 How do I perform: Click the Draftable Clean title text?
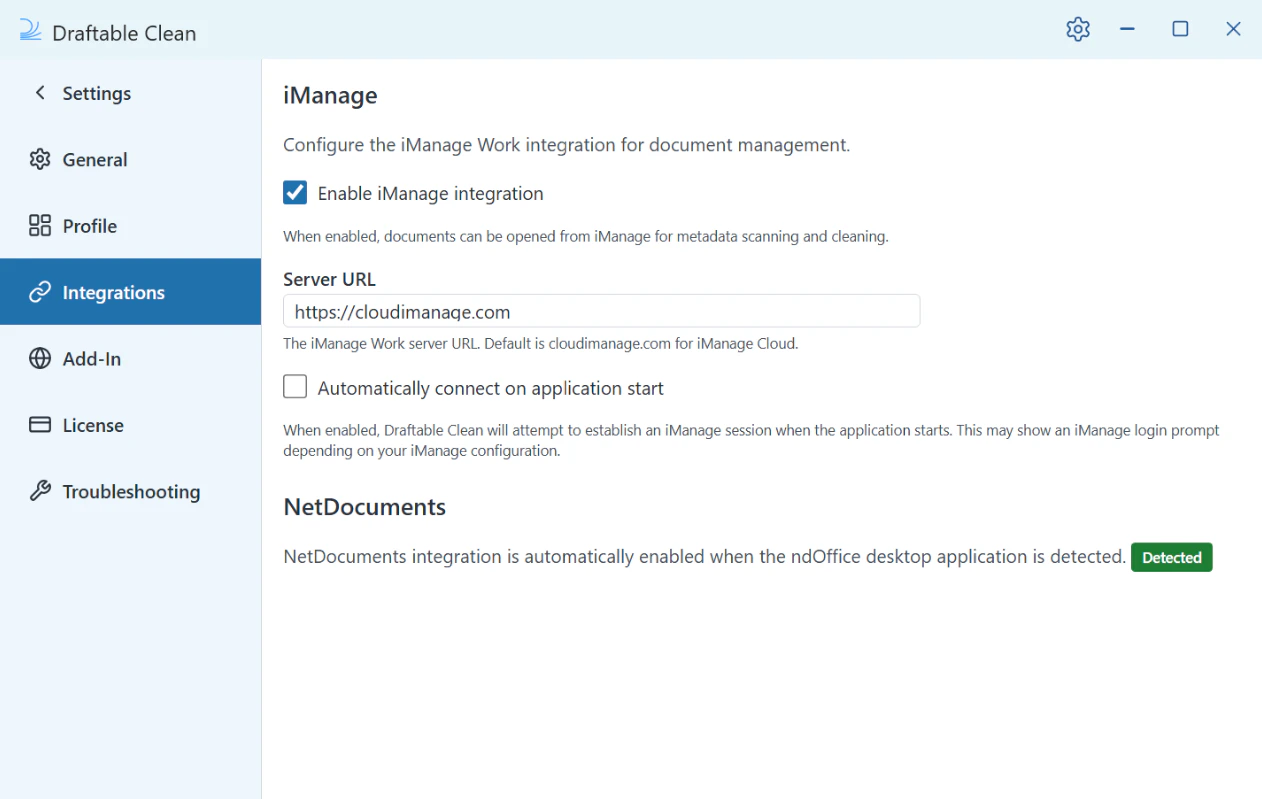coord(124,33)
